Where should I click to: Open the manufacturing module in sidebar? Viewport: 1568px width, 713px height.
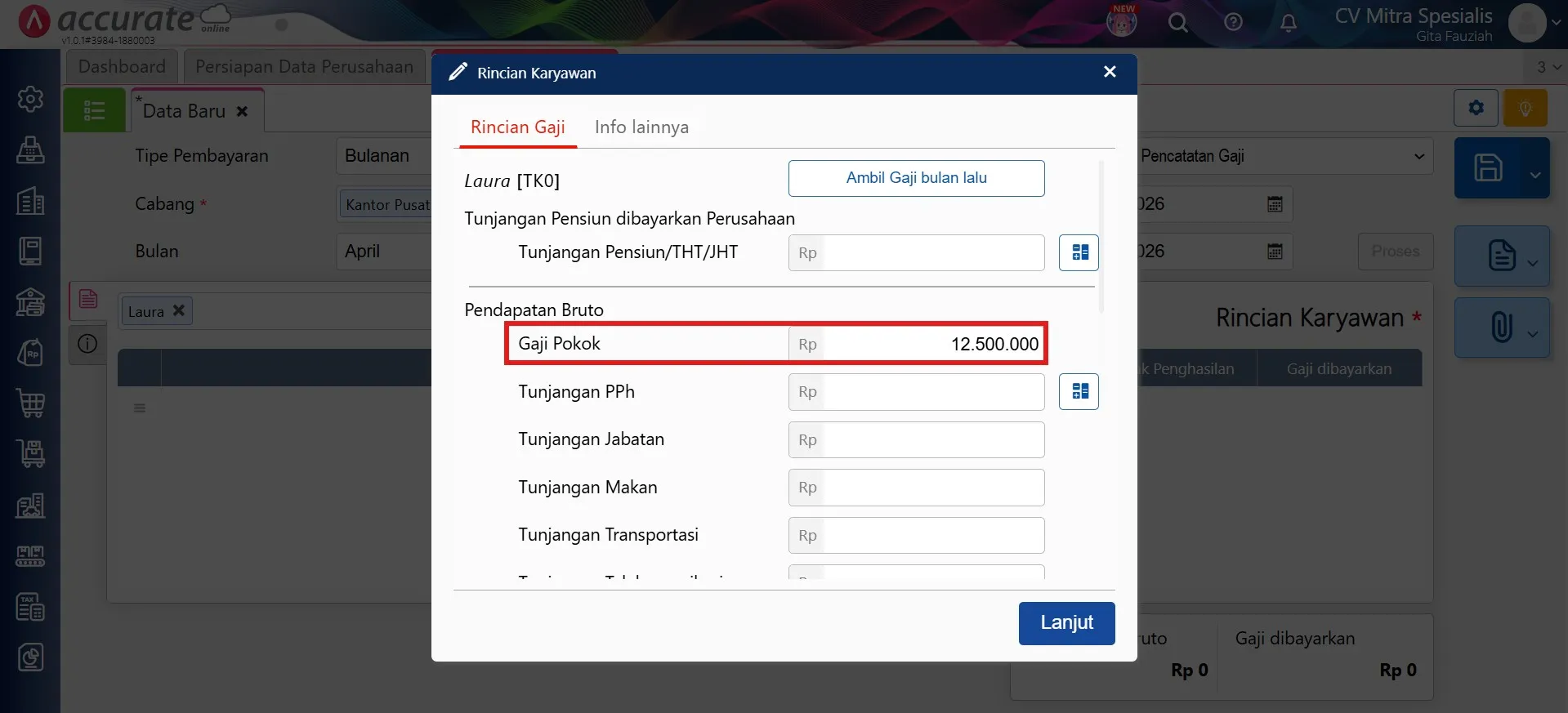point(30,556)
